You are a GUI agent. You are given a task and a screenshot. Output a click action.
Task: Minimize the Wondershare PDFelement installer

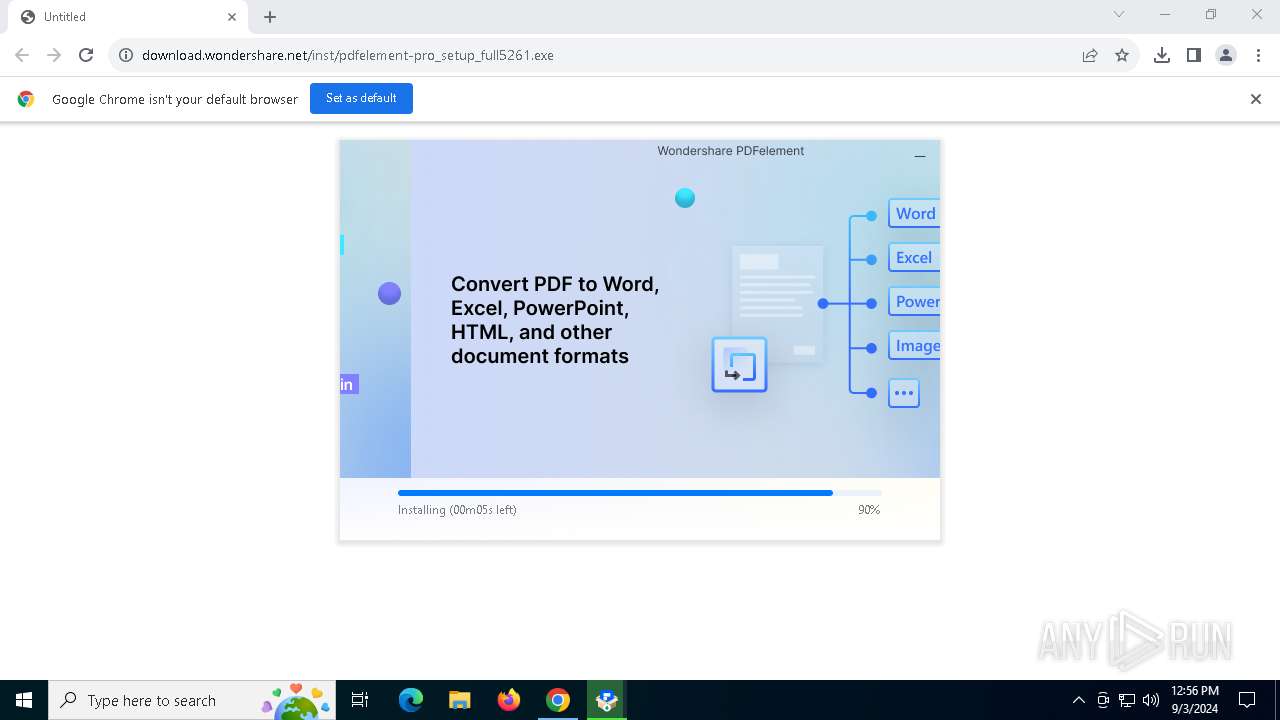pos(920,155)
